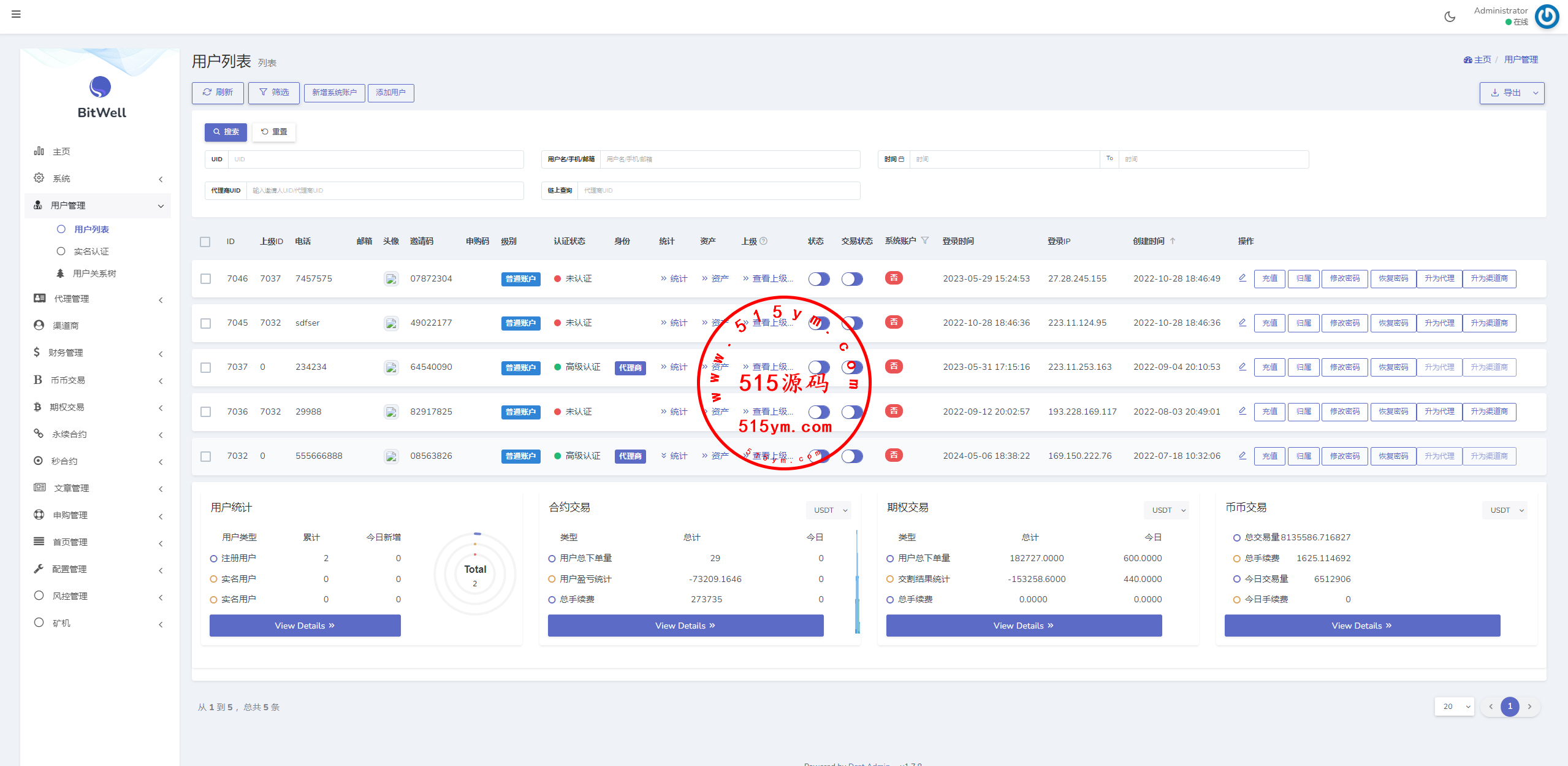The height and width of the screenshot is (766, 1568).
Task: Click avatar thumbnail of user 7037
Action: pos(391,367)
